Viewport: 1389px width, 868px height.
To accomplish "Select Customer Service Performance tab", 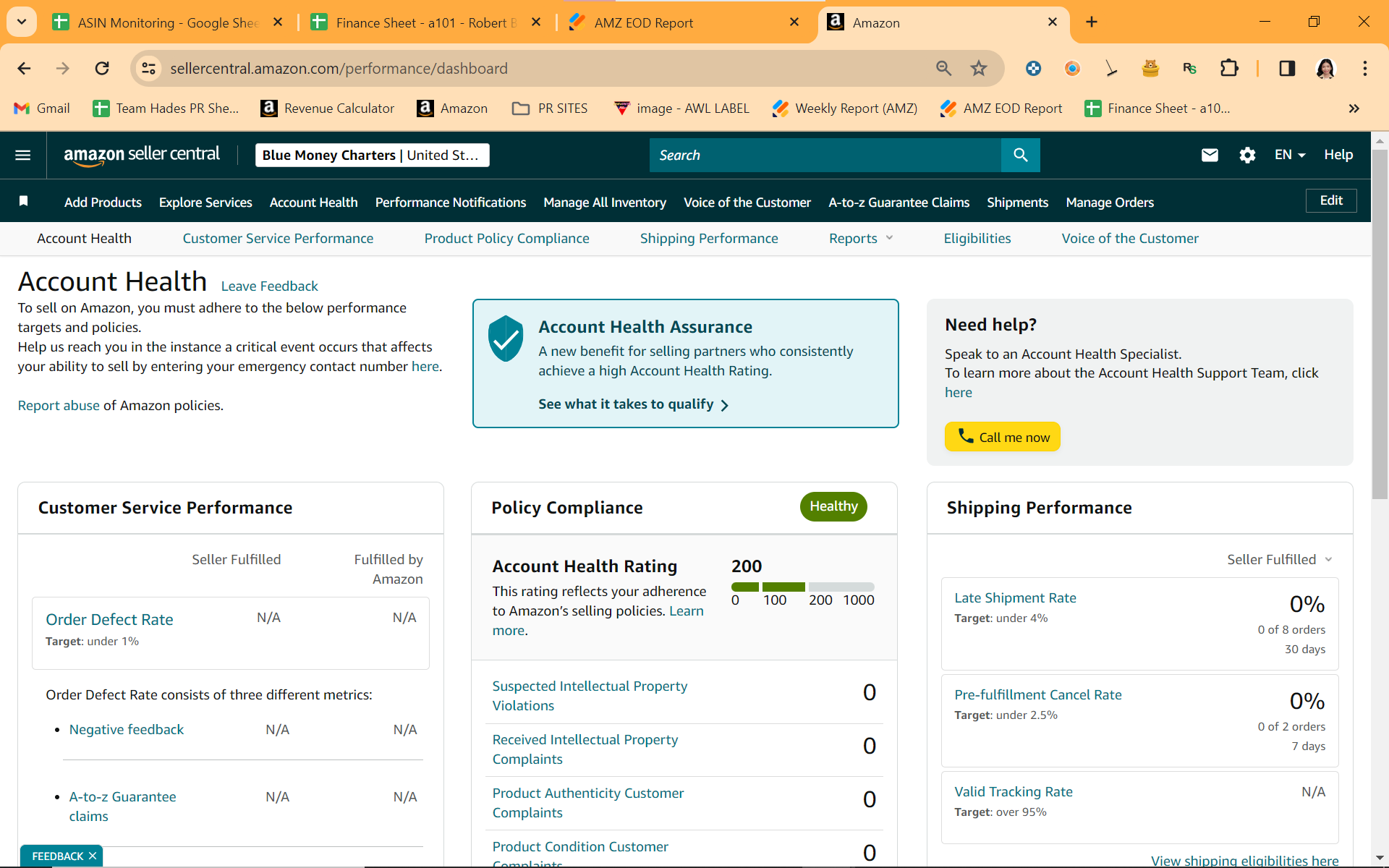I will 278,239.
